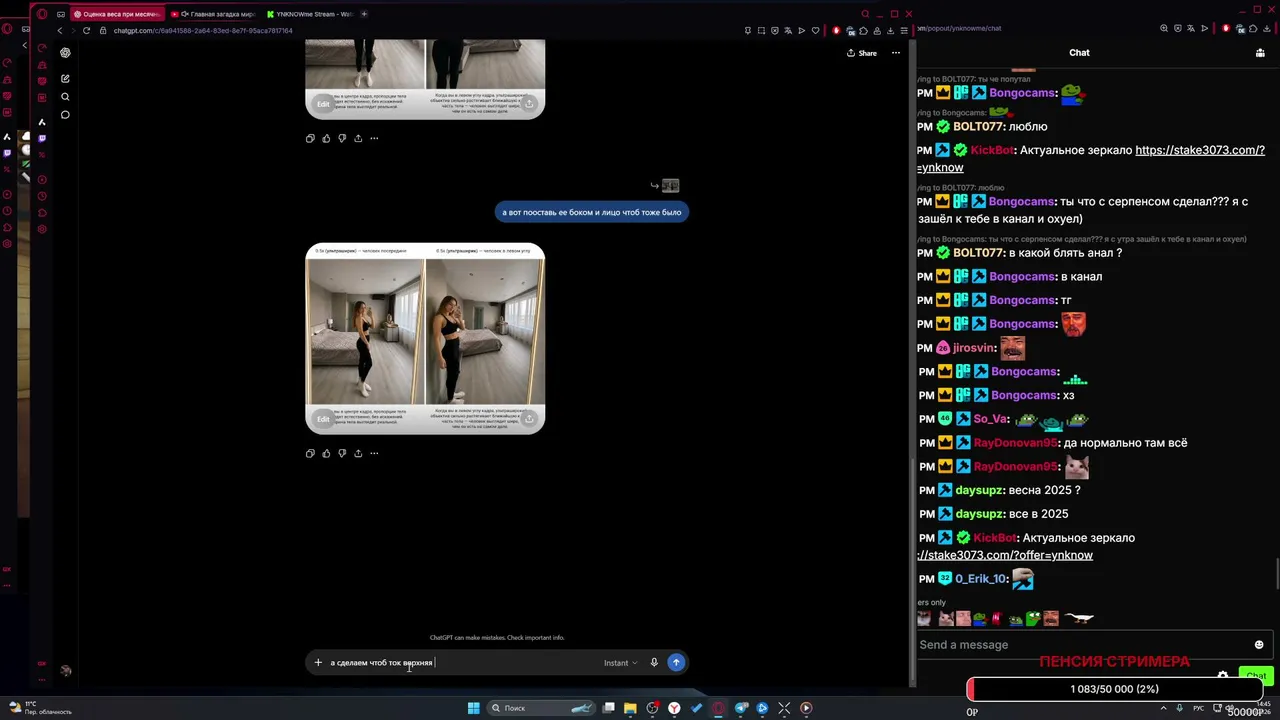The width and height of the screenshot is (1280, 720).
Task: Open the Opera menu logo button
Action: tap(42, 14)
